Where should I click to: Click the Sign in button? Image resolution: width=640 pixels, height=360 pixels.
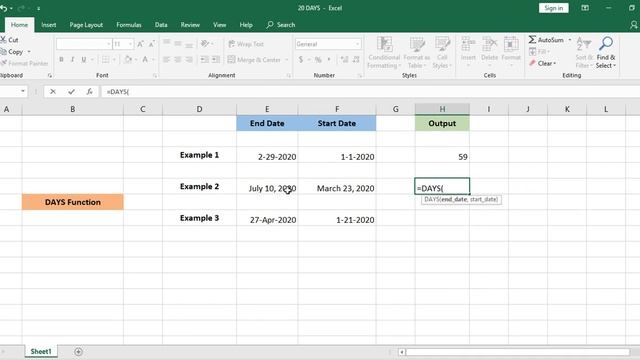click(x=553, y=8)
